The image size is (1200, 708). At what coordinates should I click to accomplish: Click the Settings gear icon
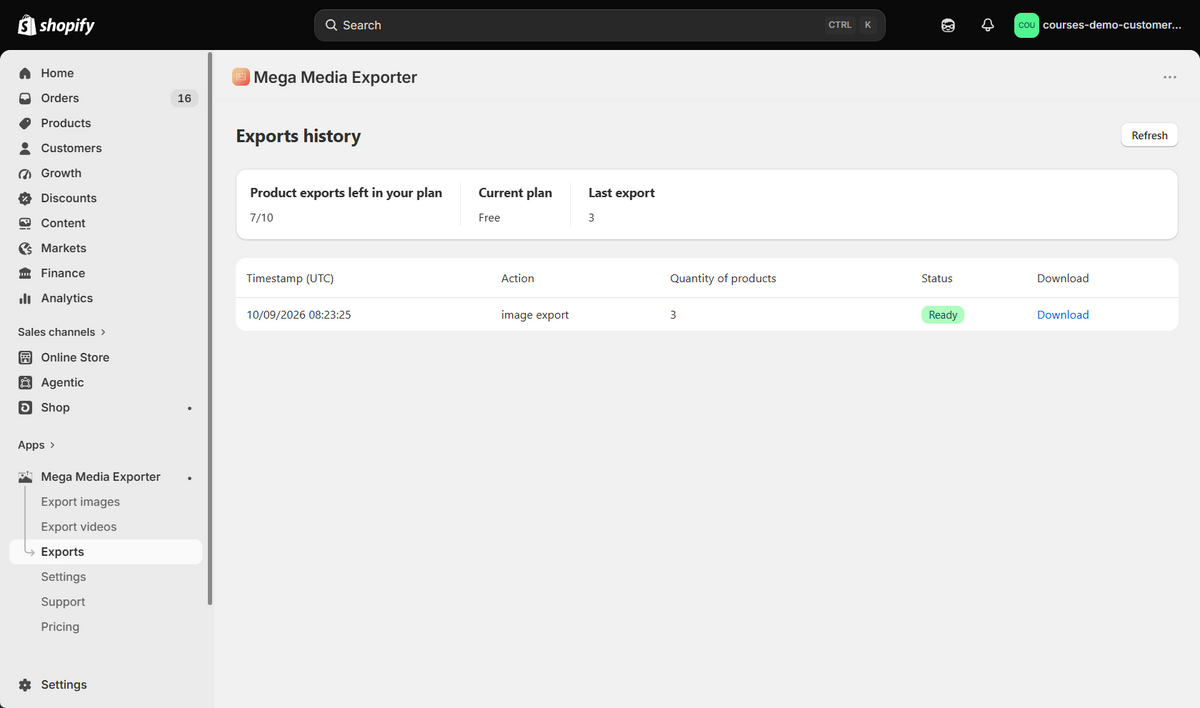tap(25, 685)
